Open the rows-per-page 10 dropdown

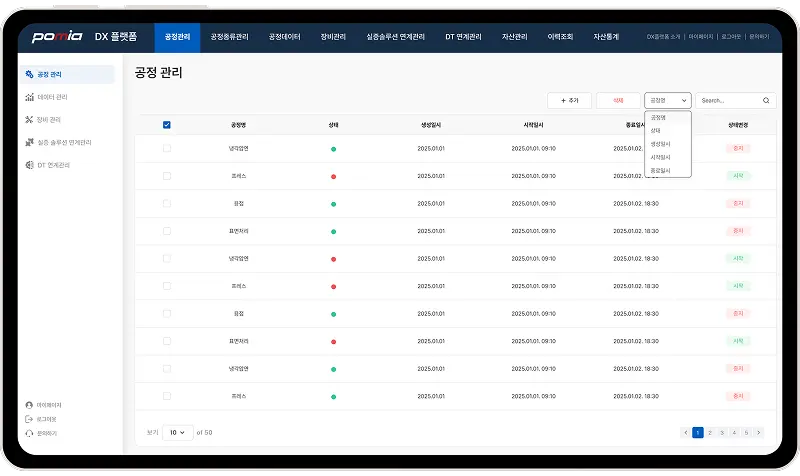click(178, 433)
